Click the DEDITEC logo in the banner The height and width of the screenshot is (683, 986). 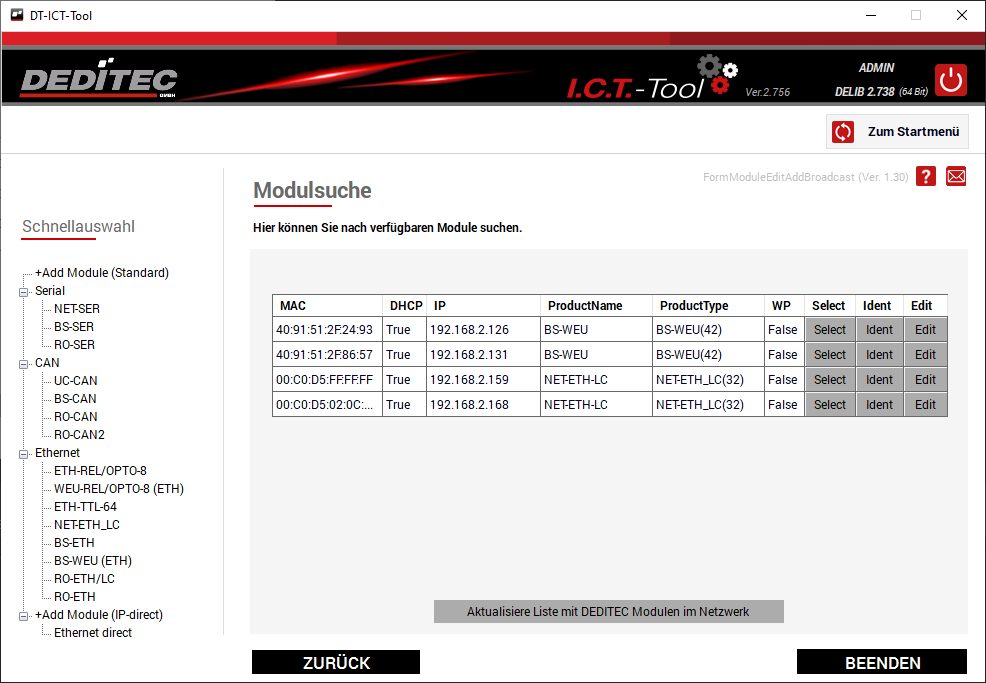point(98,81)
